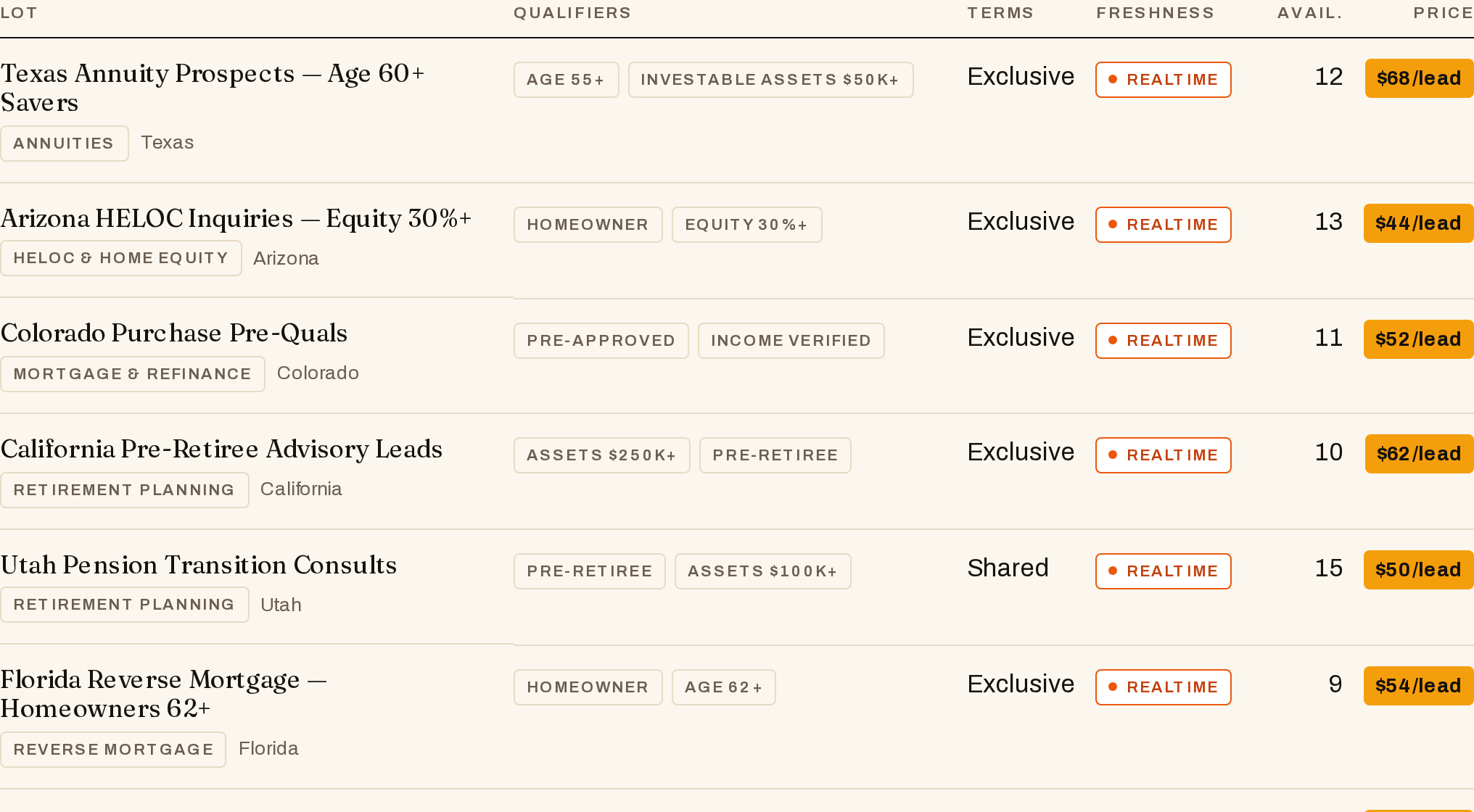This screenshot has width=1474, height=812.
Task: Click the $68/lead price button
Action: tap(1419, 78)
